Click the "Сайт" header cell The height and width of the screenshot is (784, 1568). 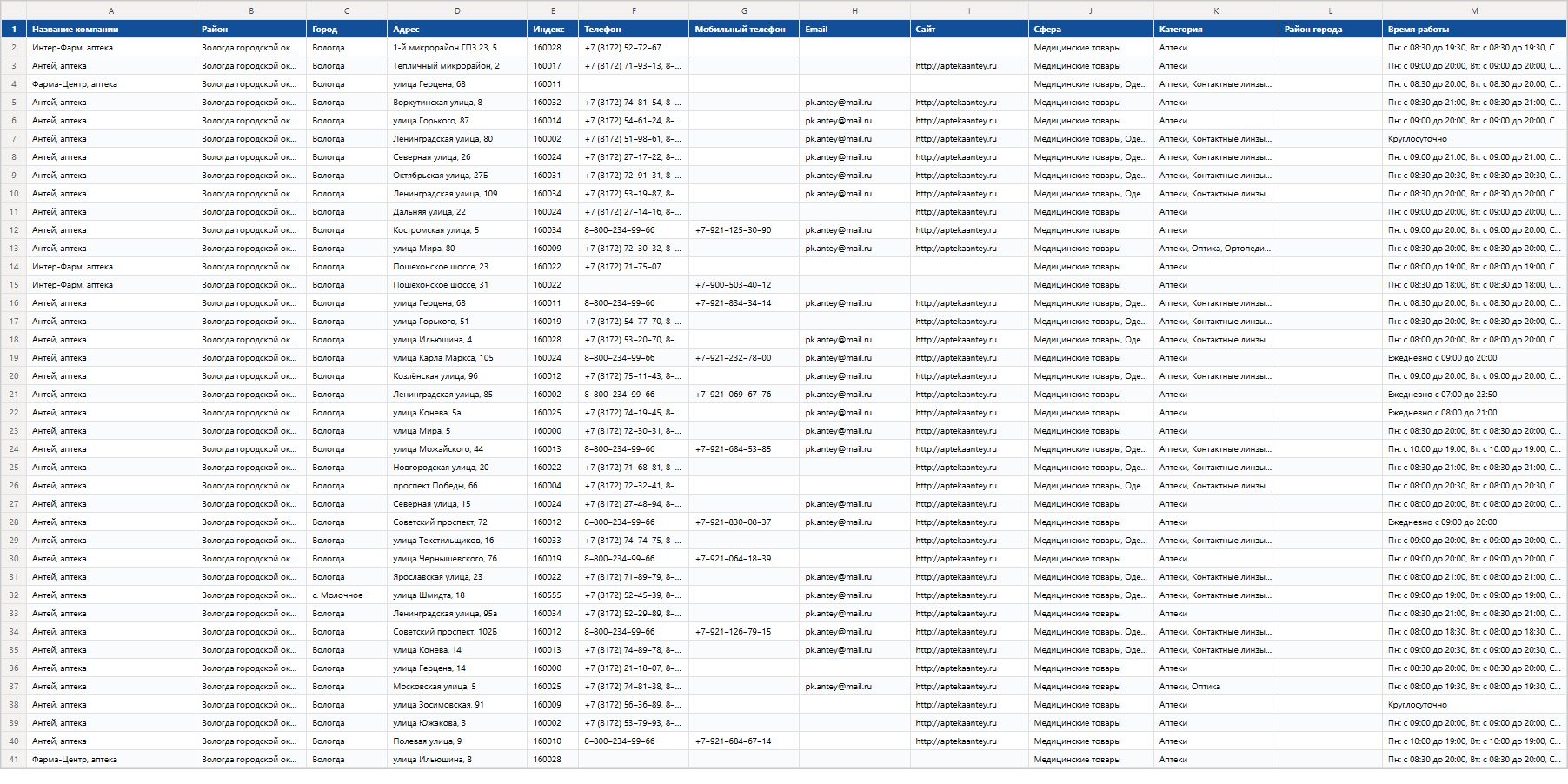pyautogui.click(x=969, y=30)
